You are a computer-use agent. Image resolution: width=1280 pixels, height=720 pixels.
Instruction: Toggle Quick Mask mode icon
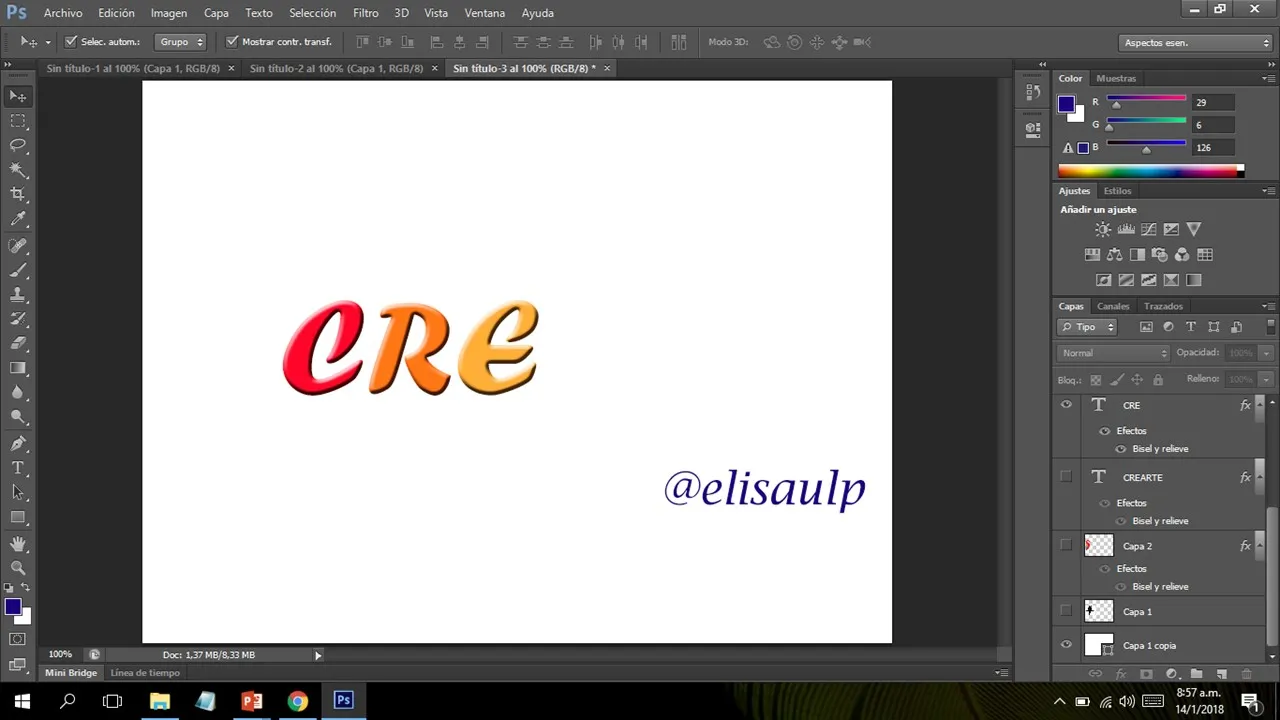18,639
